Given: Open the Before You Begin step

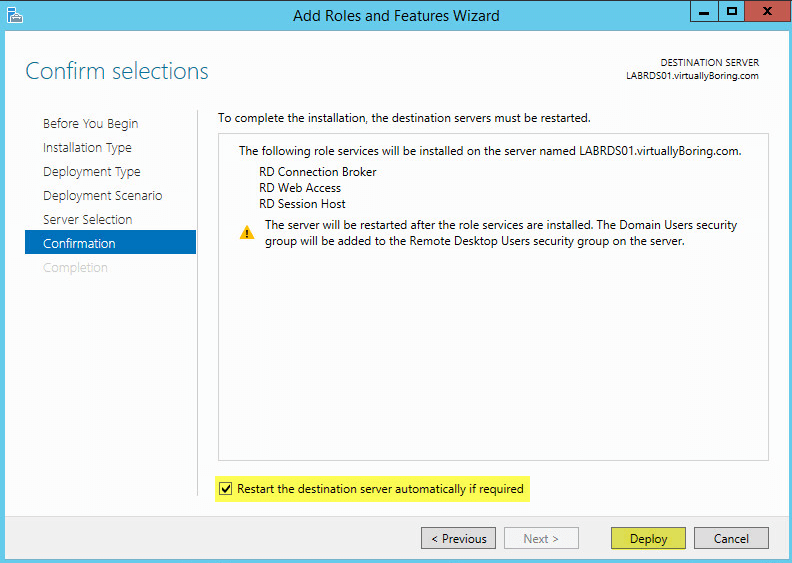Looking at the screenshot, I should point(90,124).
